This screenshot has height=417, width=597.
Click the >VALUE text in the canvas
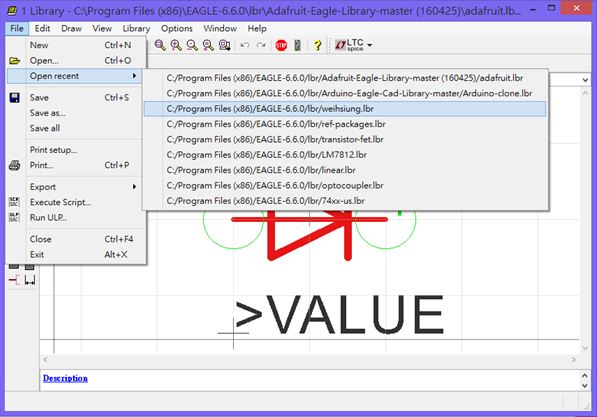pyautogui.click(x=340, y=315)
